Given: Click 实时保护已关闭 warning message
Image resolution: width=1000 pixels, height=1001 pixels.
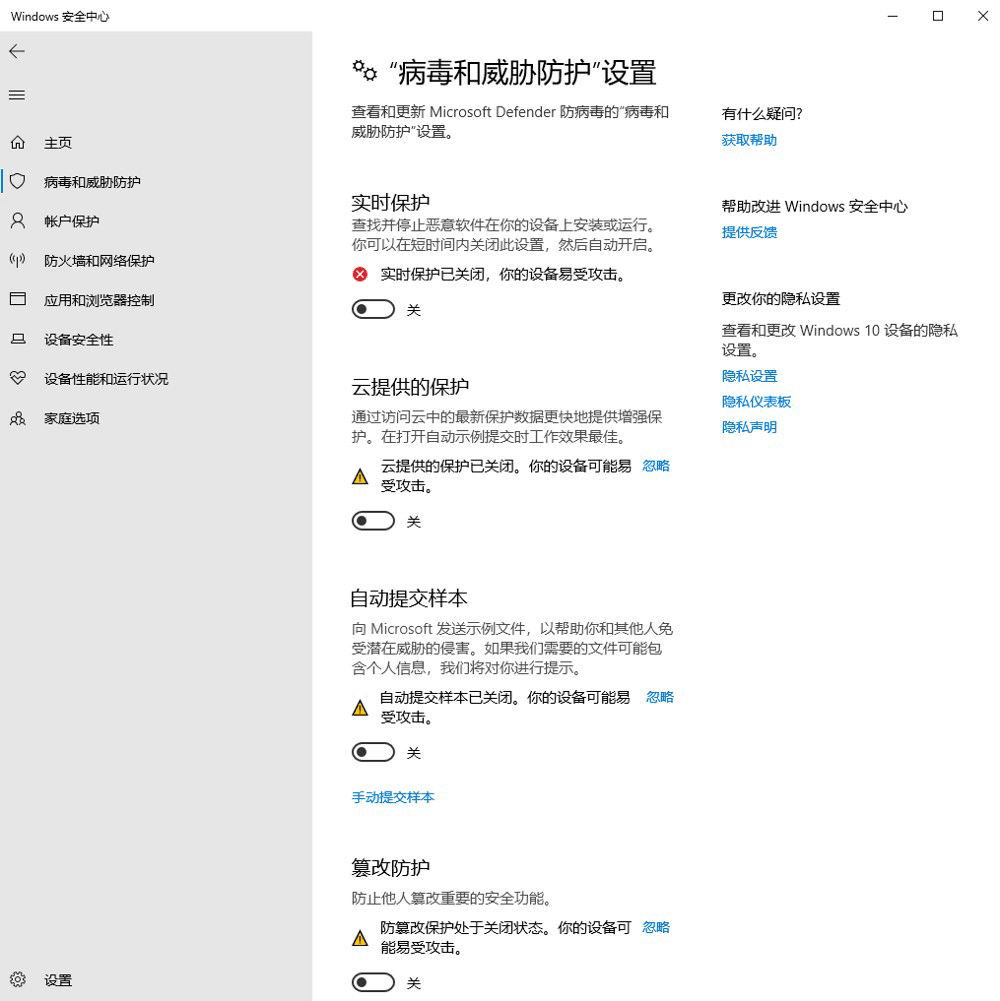Looking at the screenshot, I should [x=503, y=275].
